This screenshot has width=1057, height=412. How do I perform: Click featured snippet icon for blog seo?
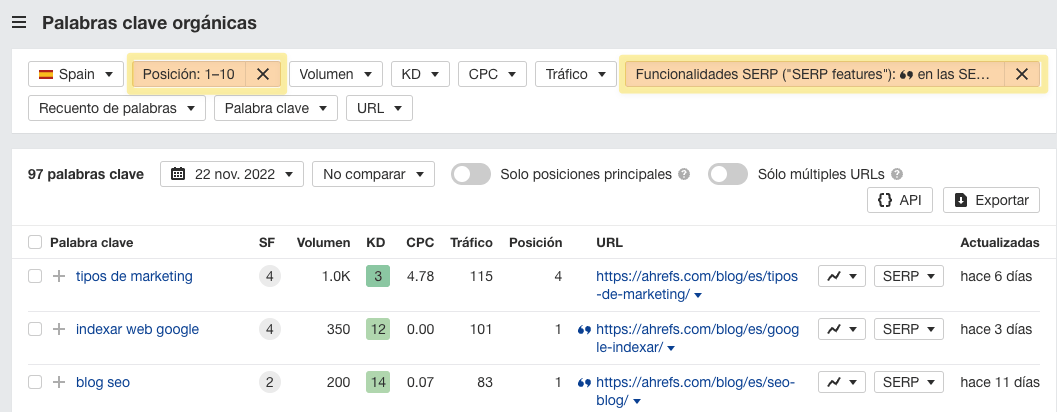(x=584, y=383)
